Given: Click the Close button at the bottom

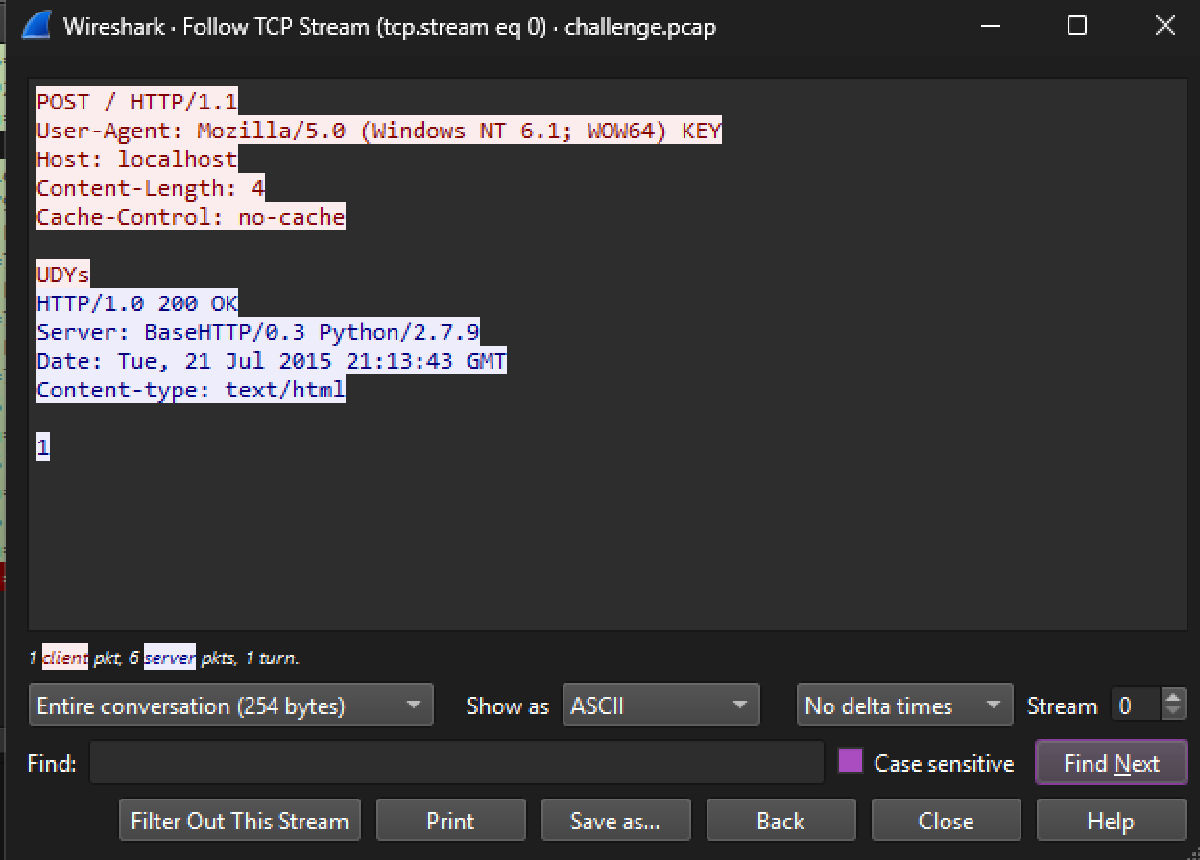Looking at the screenshot, I should [946, 821].
